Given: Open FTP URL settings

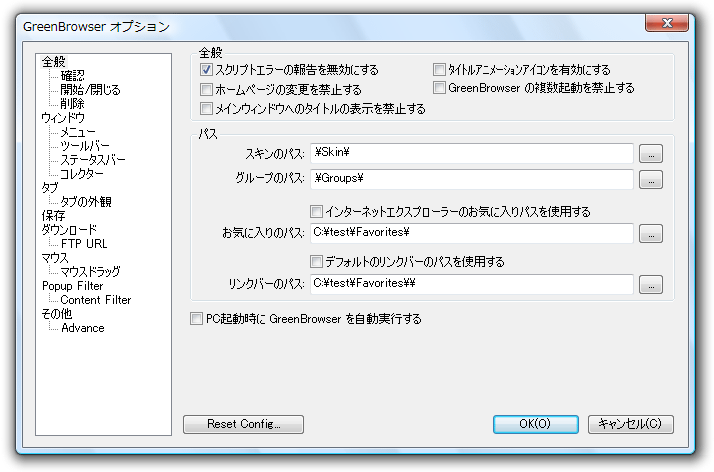Looking at the screenshot, I should pos(84,244).
